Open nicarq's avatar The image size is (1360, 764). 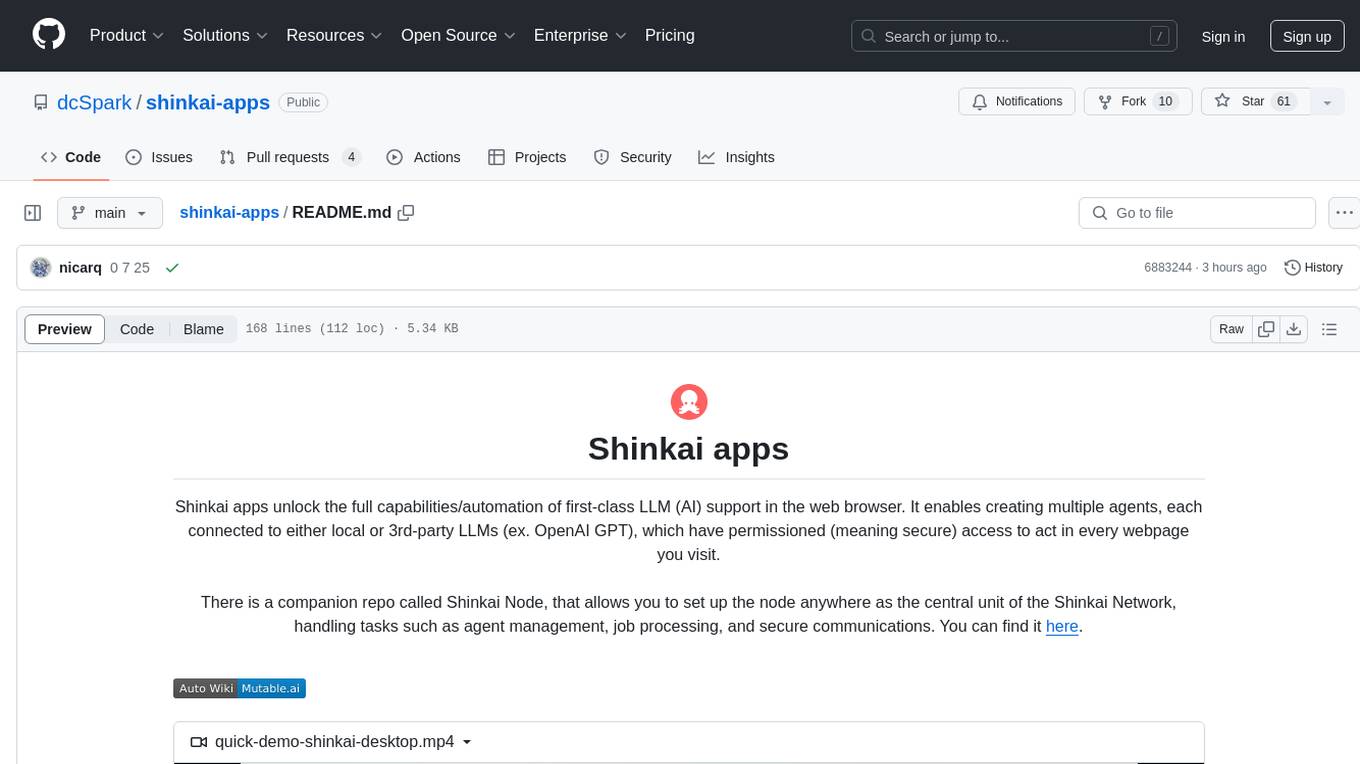41,268
